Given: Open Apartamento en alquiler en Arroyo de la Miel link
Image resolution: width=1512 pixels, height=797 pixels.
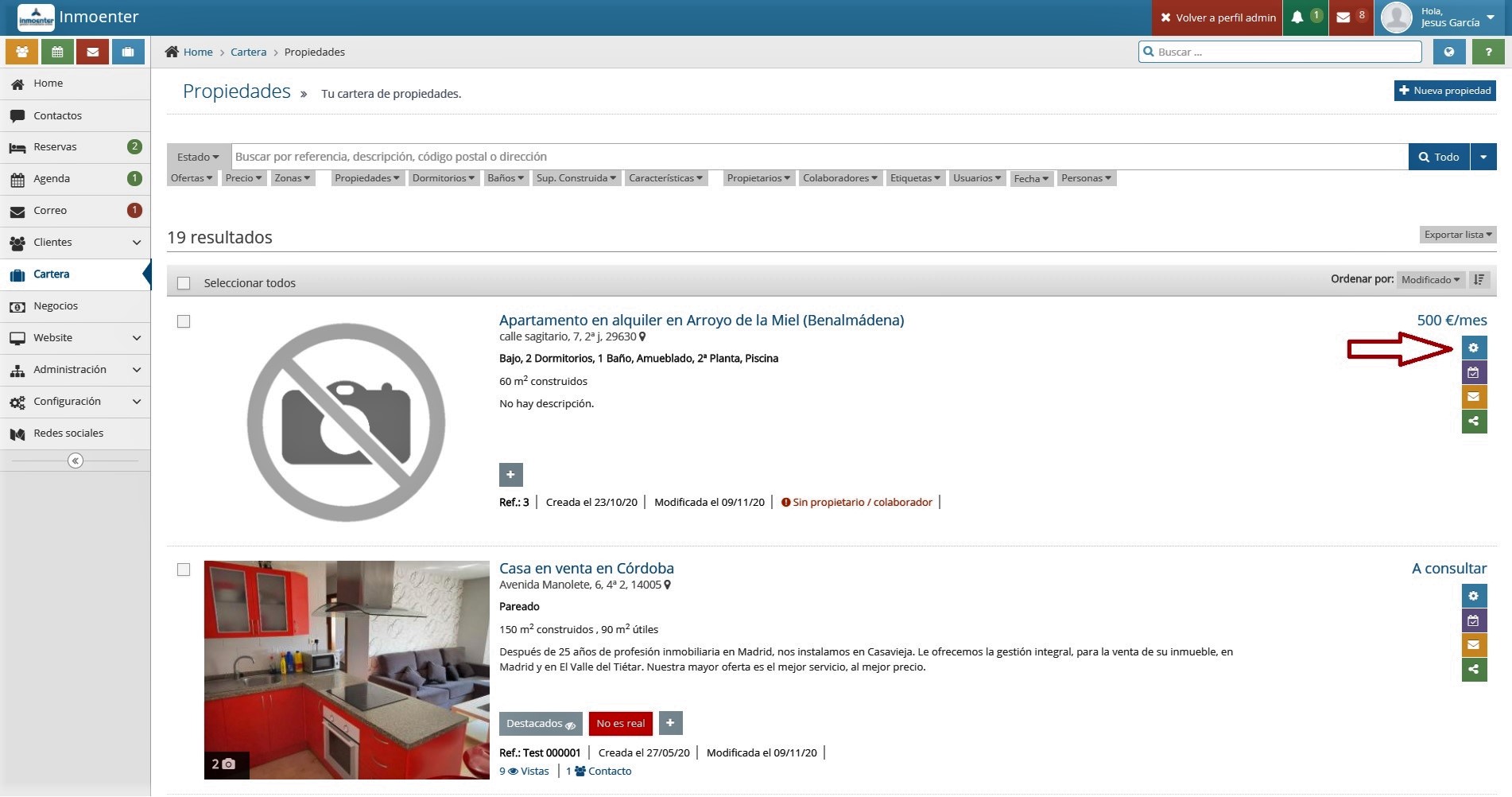Looking at the screenshot, I should [x=701, y=320].
